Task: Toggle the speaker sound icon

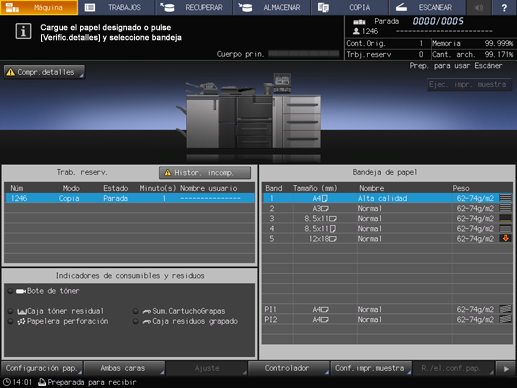Action: [x=479, y=7]
